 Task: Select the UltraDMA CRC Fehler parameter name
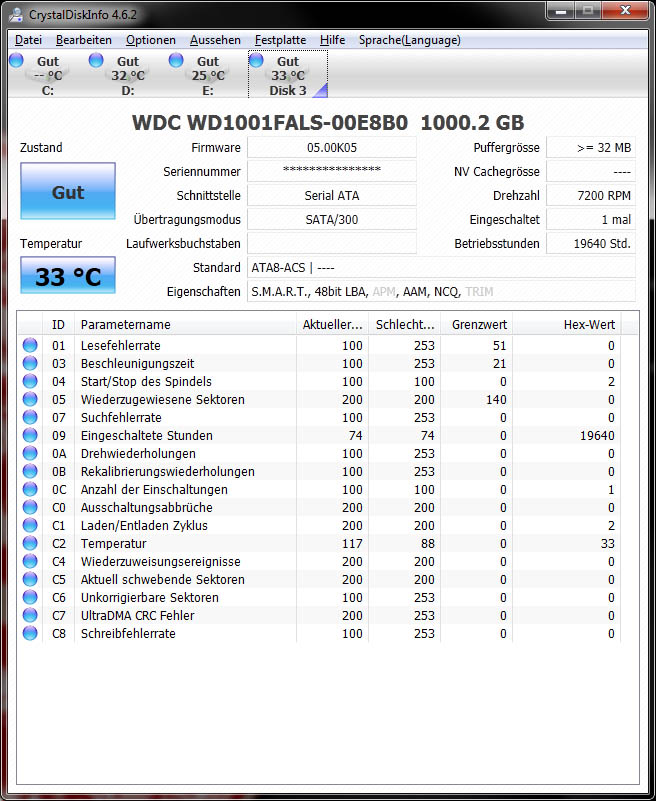pyautogui.click(x=137, y=616)
